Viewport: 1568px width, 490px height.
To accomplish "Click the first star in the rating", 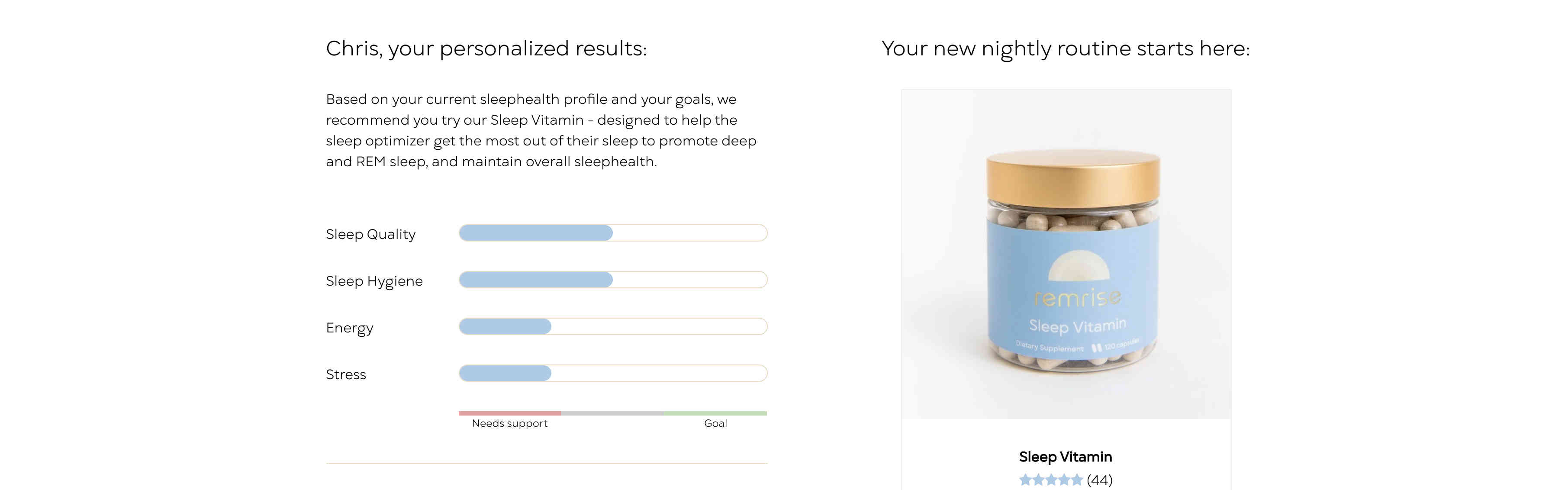I will (1026, 480).
